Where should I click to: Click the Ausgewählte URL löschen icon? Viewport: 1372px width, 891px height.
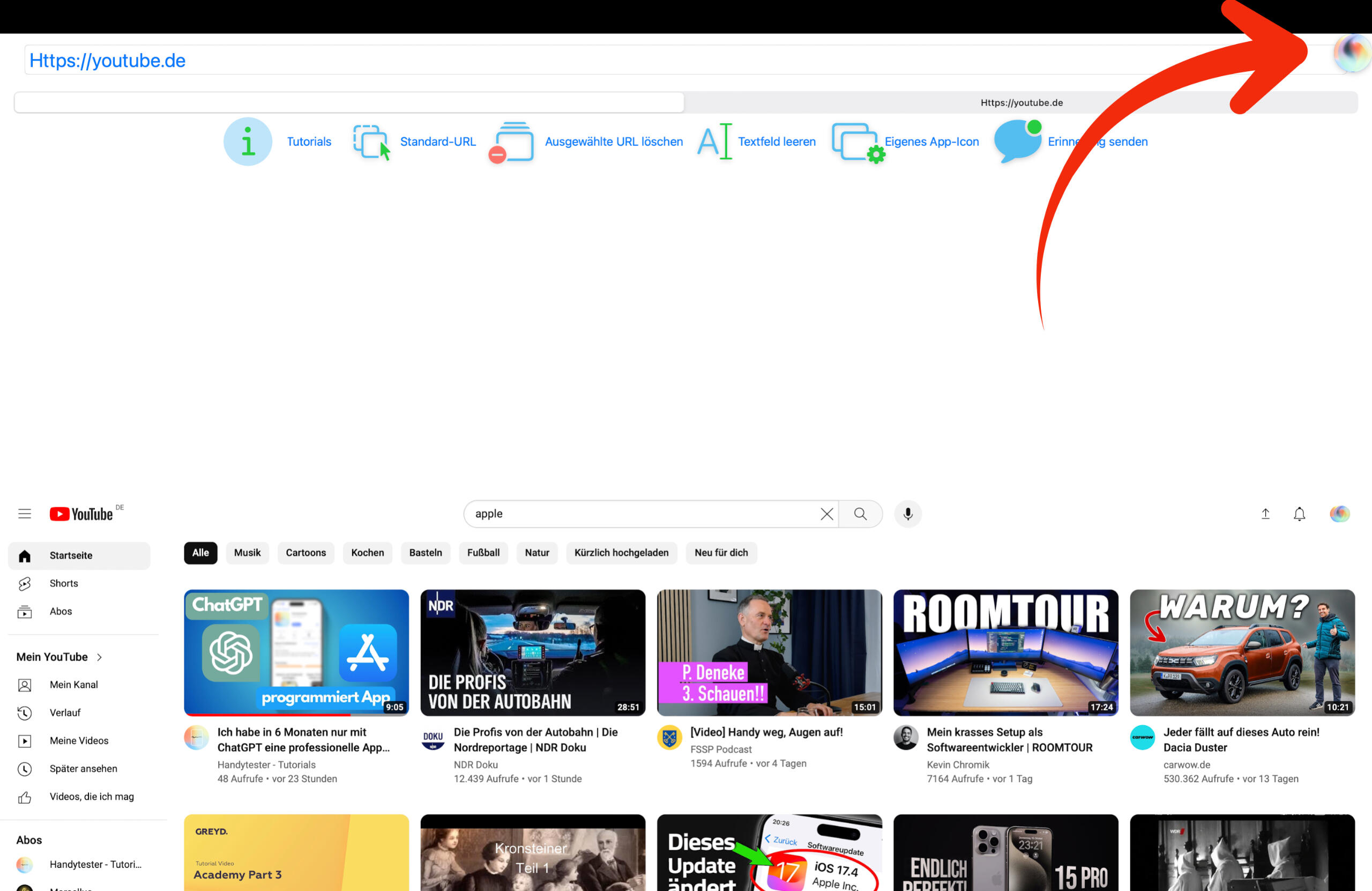coord(512,142)
